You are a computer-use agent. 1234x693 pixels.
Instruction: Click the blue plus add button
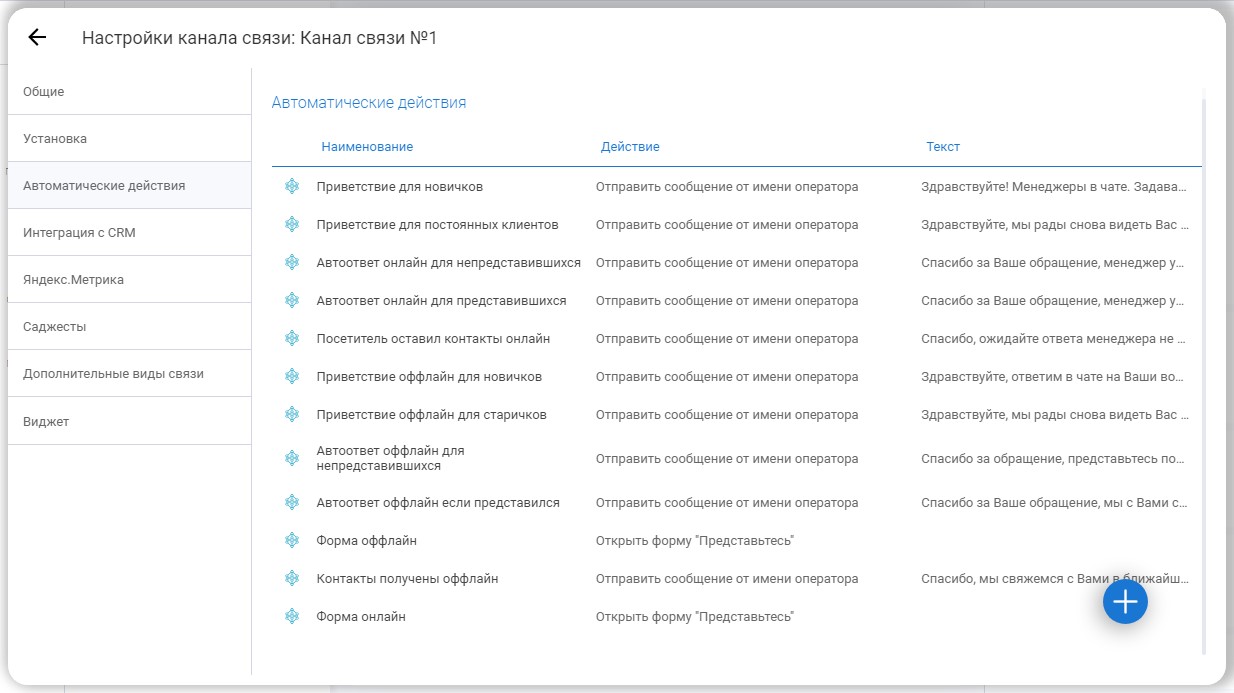(x=1125, y=601)
